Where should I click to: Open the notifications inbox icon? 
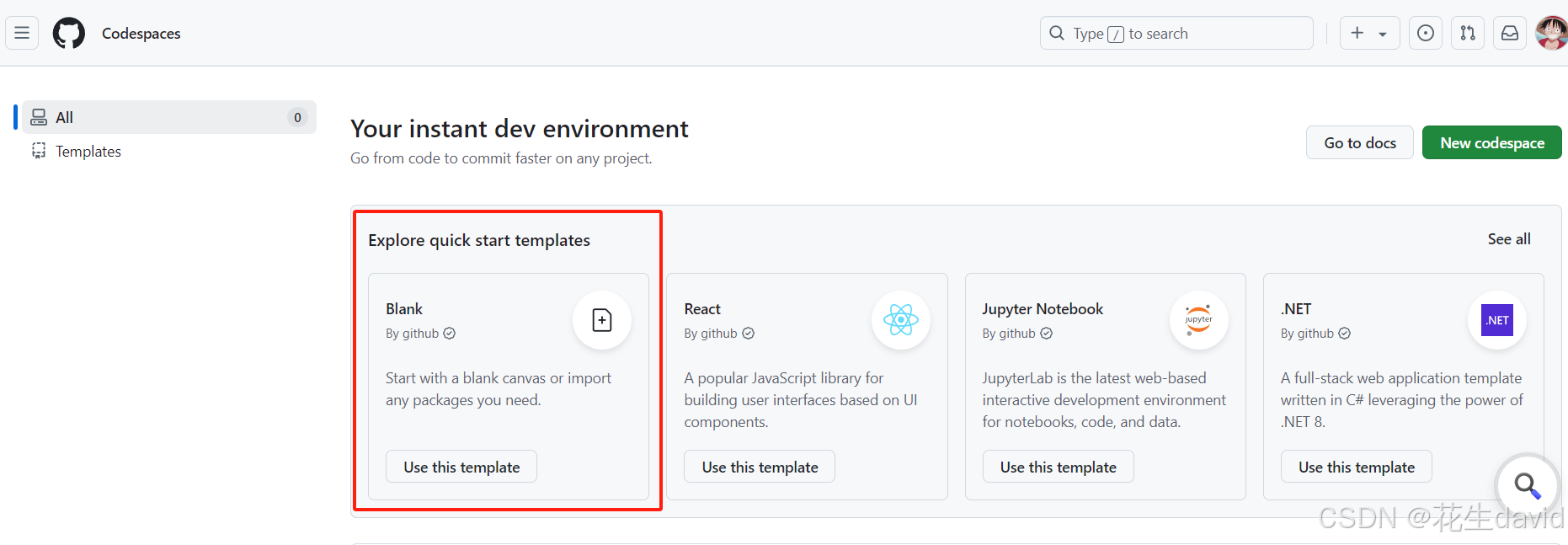(1510, 33)
